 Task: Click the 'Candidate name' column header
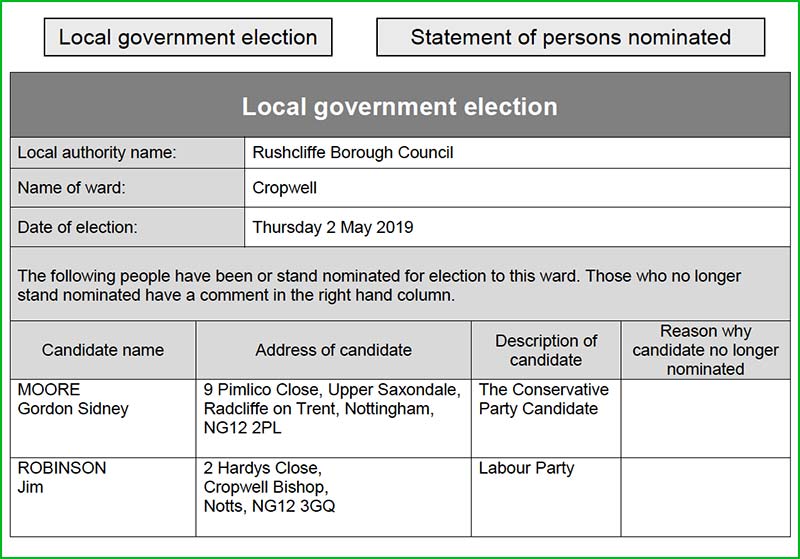click(103, 350)
